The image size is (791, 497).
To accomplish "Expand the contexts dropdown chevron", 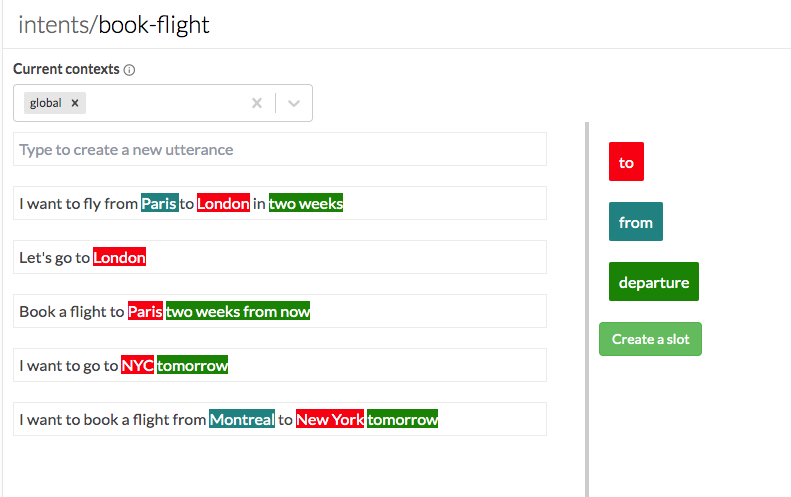I will tap(294, 103).
